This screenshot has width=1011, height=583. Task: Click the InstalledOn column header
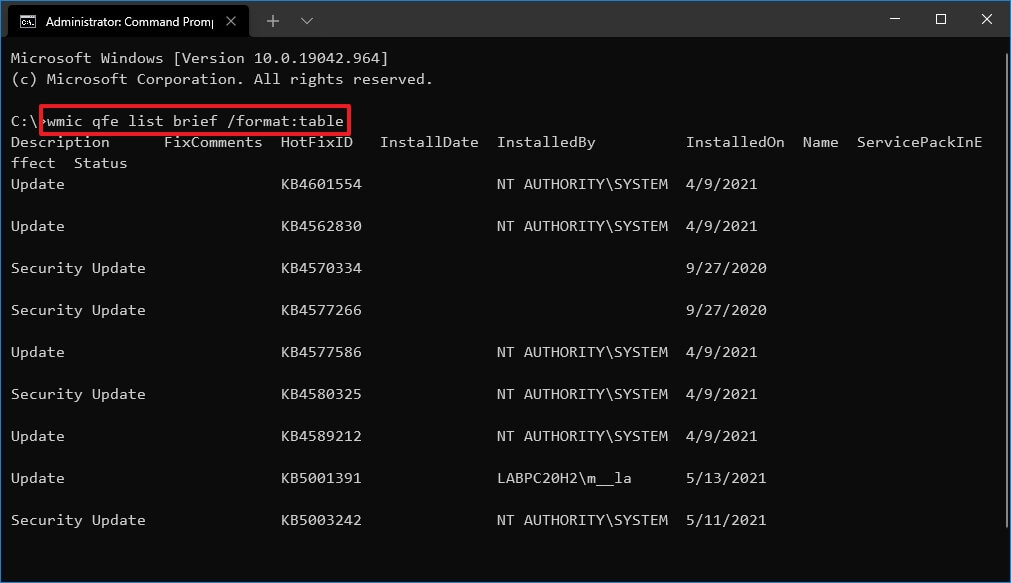tap(735, 141)
